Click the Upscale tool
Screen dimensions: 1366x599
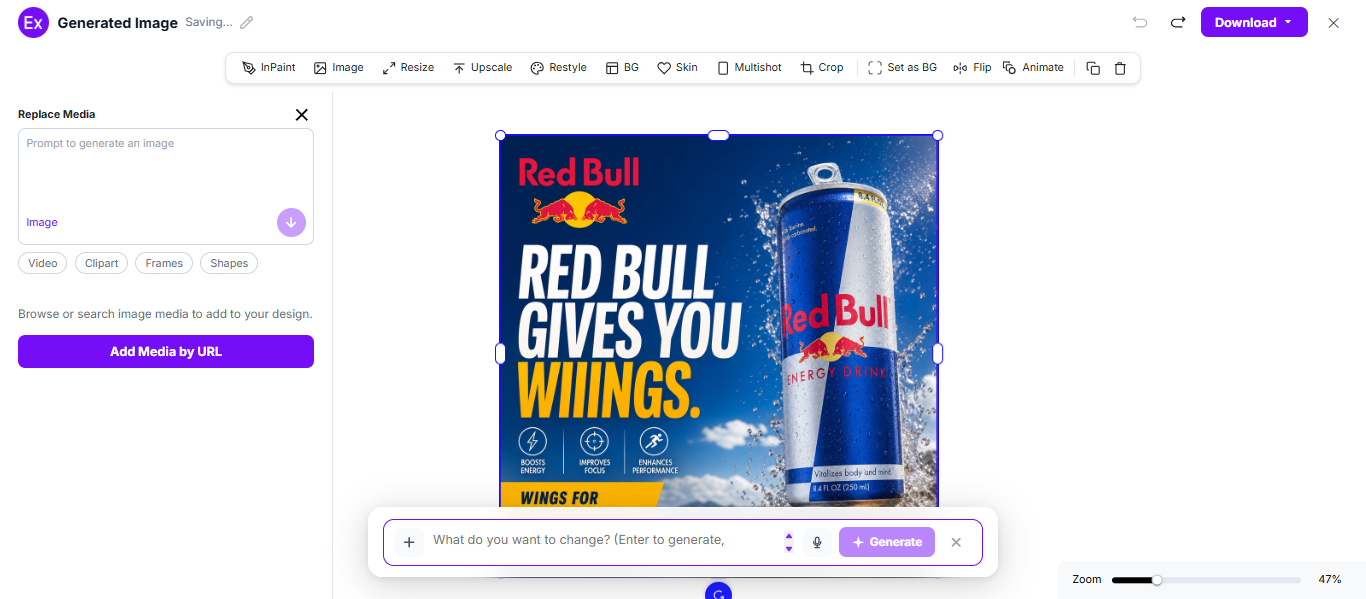pos(482,68)
